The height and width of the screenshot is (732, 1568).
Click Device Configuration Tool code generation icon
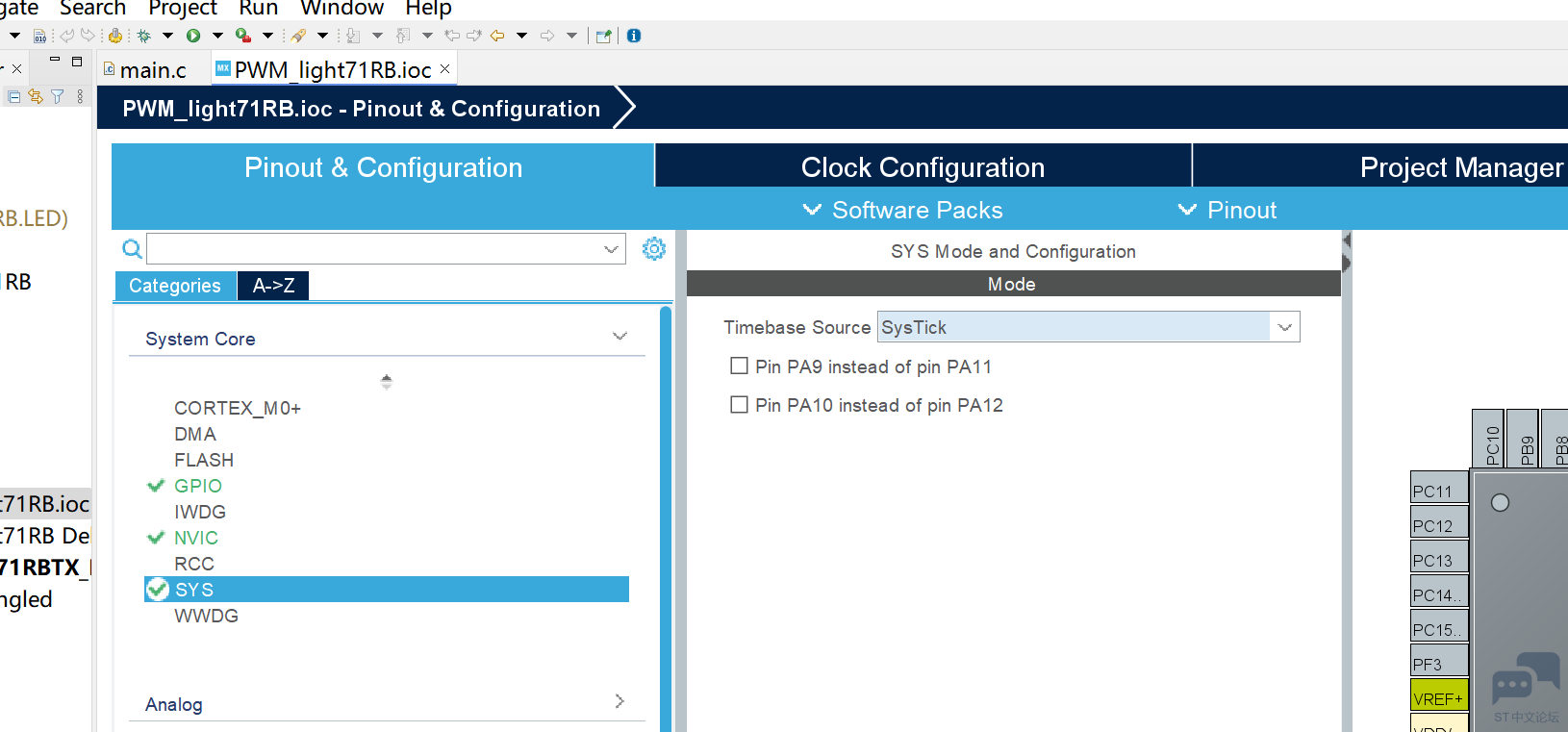pos(115,36)
